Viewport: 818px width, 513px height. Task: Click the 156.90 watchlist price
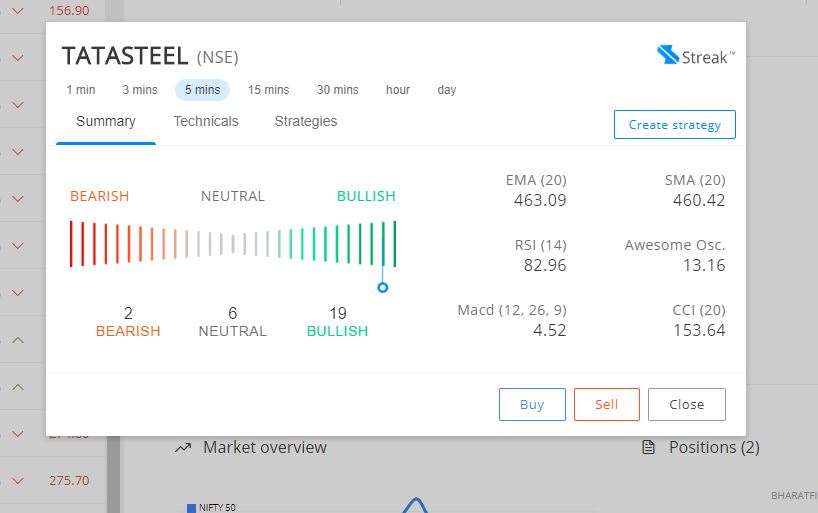[69, 10]
